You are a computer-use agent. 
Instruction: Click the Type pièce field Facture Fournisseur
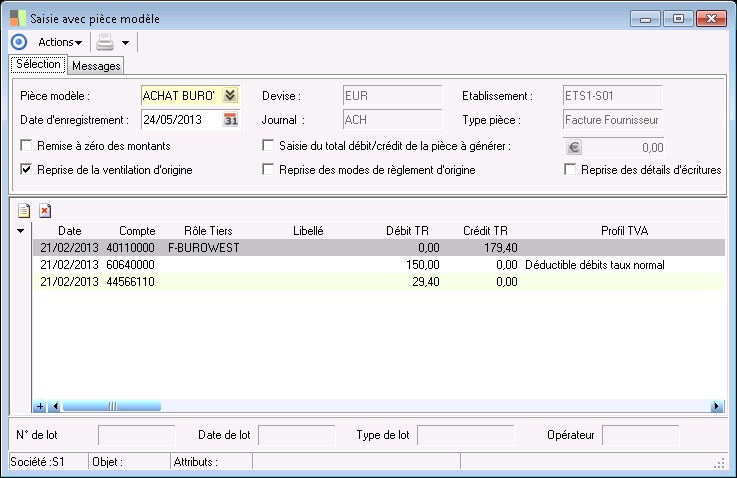point(612,120)
